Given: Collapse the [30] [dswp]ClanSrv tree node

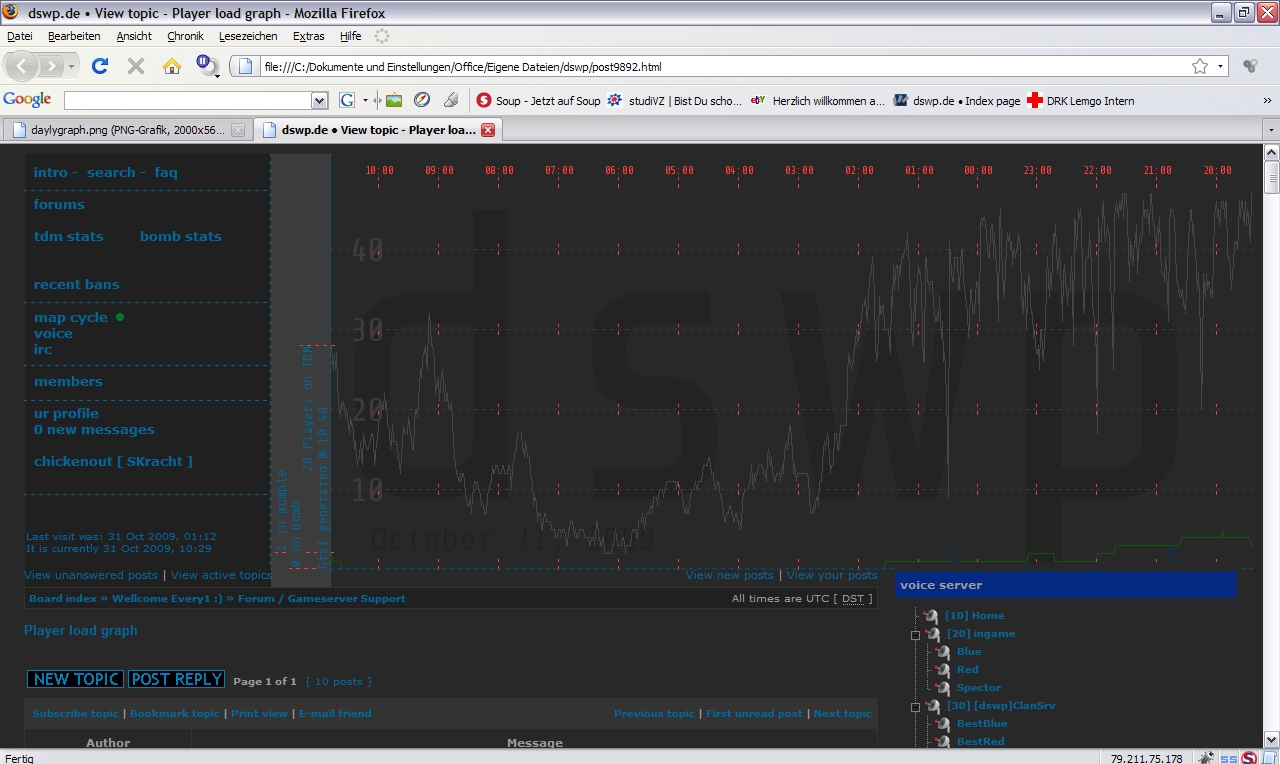Looking at the screenshot, I should [x=915, y=707].
